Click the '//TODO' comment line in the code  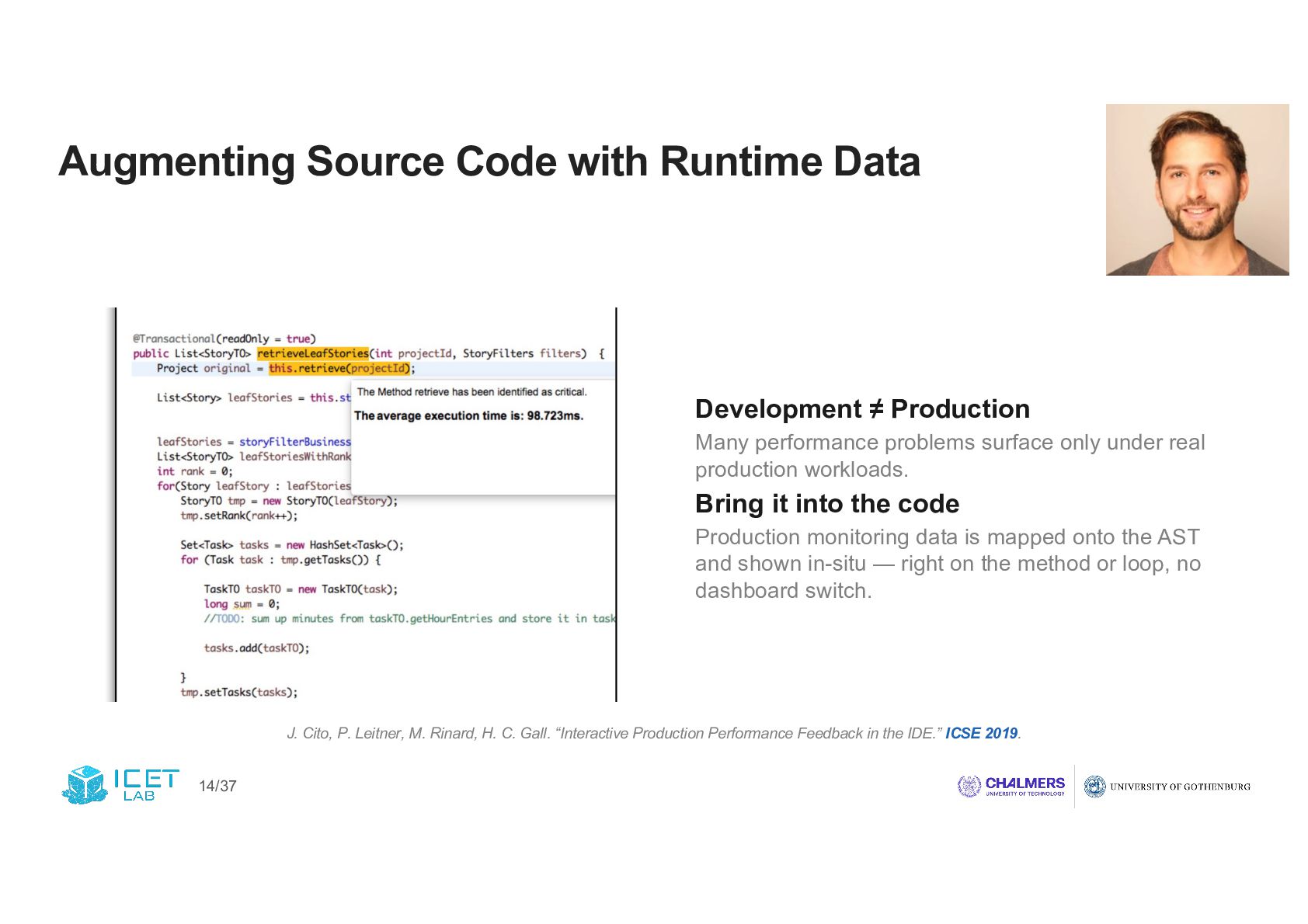point(410,619)
